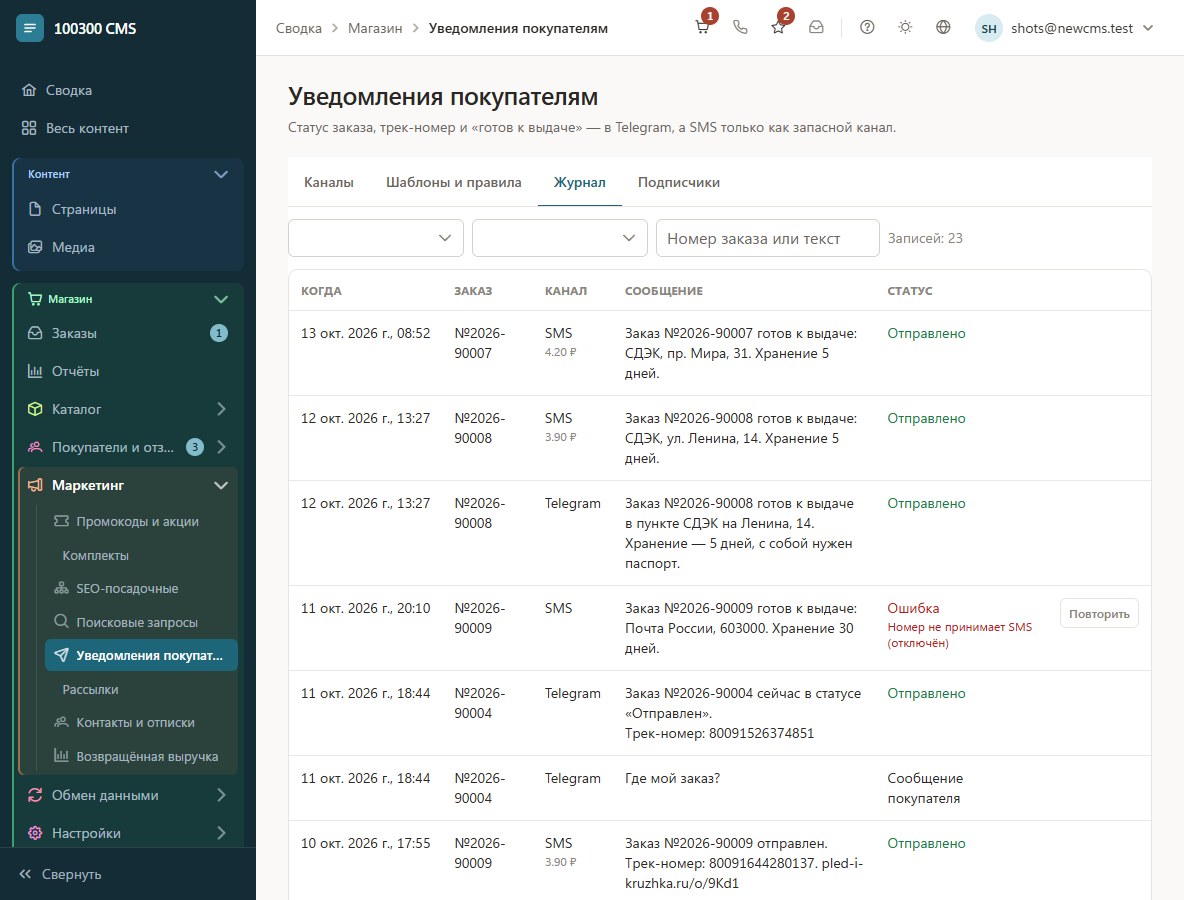Click the Отчёты bar chart icon
Screen dimensions: 1184x900
pyautogui.click(x=35, y=371)
